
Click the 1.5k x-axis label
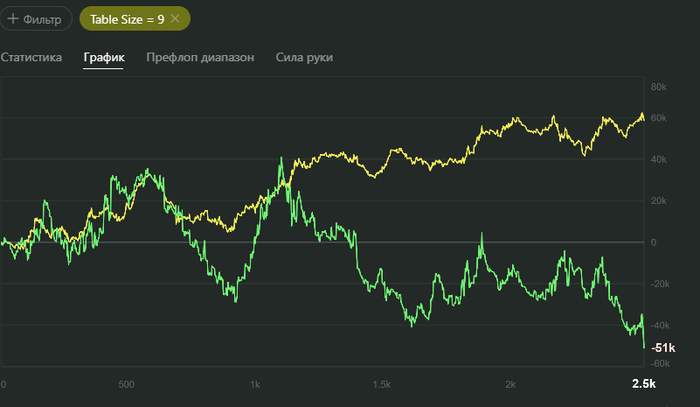tap(381, 385)
